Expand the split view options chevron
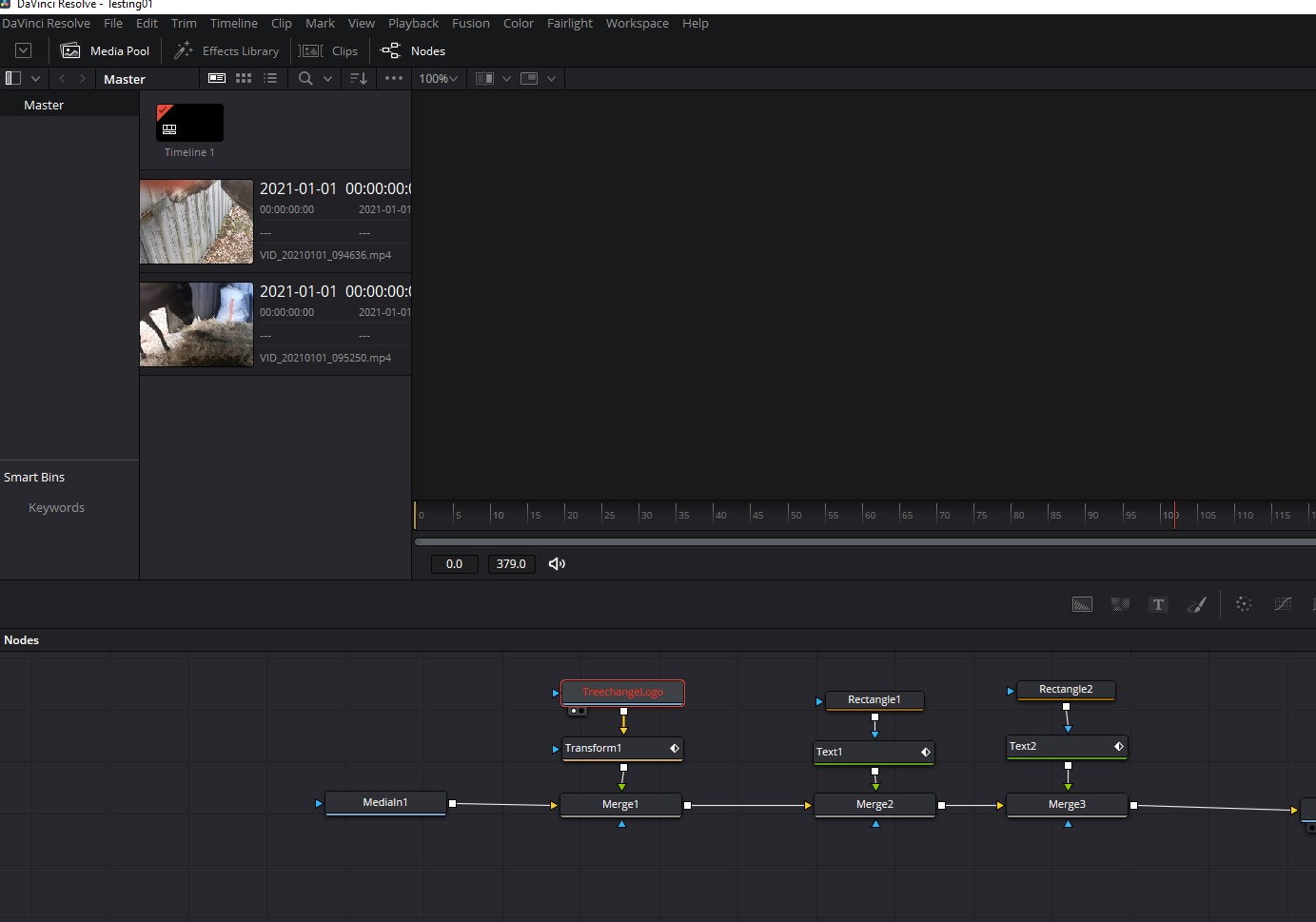The height and width of the screenshot is (922, 1316). coord(506,79)
